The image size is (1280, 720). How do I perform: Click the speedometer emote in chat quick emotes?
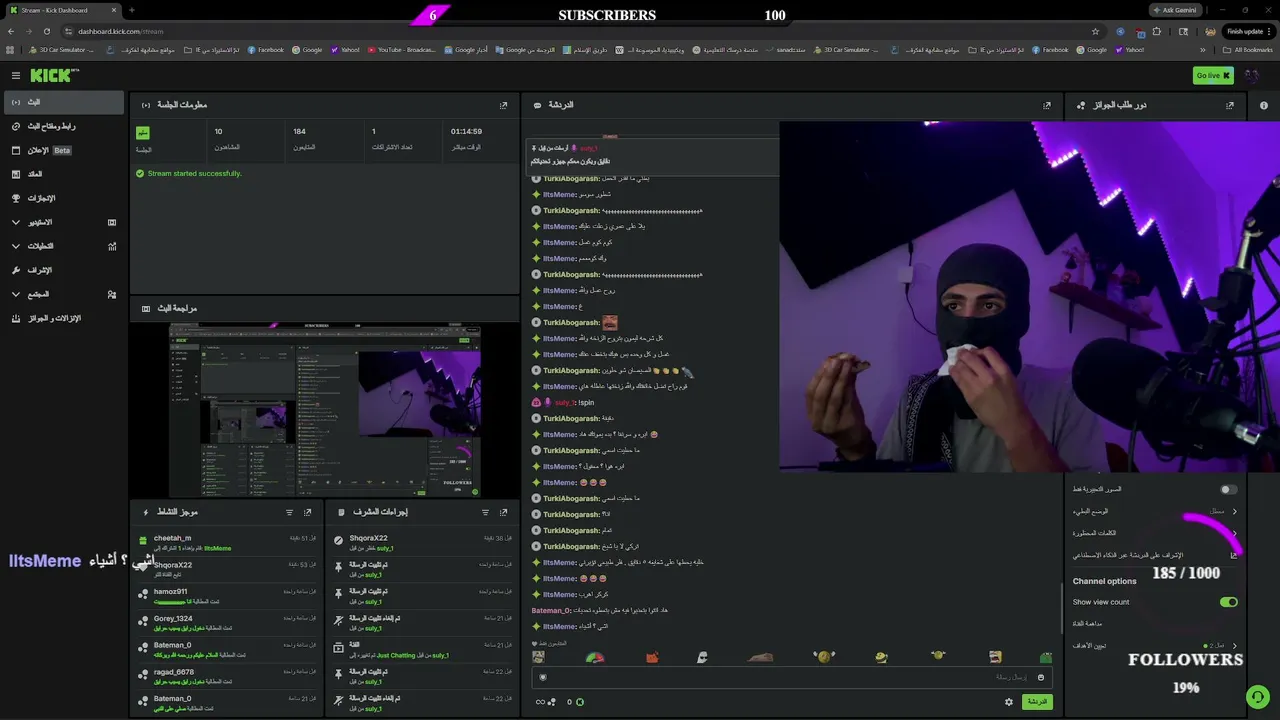[595, 657]
